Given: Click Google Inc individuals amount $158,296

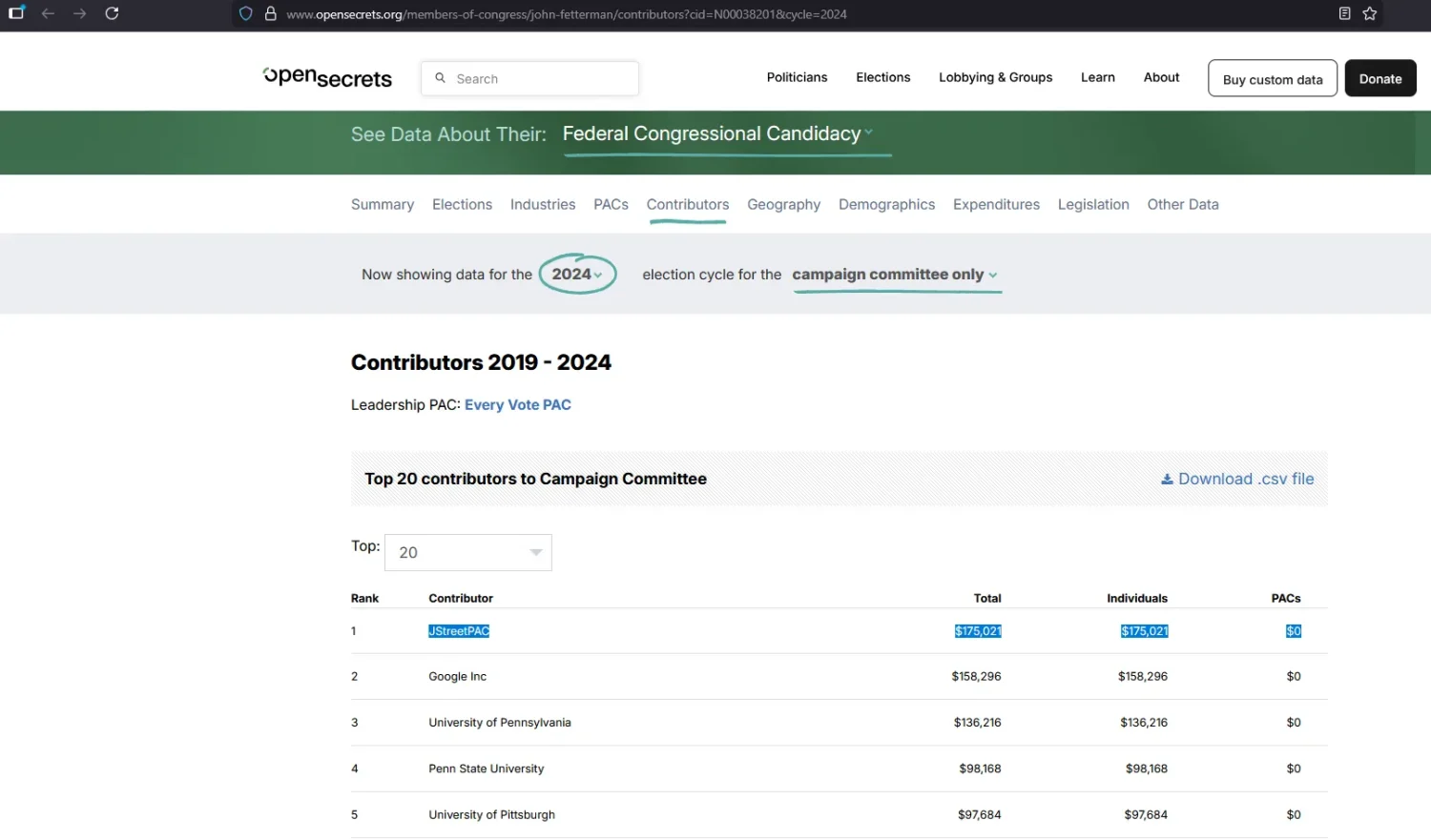Looking at the screenshot, I should coord(1143,676).
